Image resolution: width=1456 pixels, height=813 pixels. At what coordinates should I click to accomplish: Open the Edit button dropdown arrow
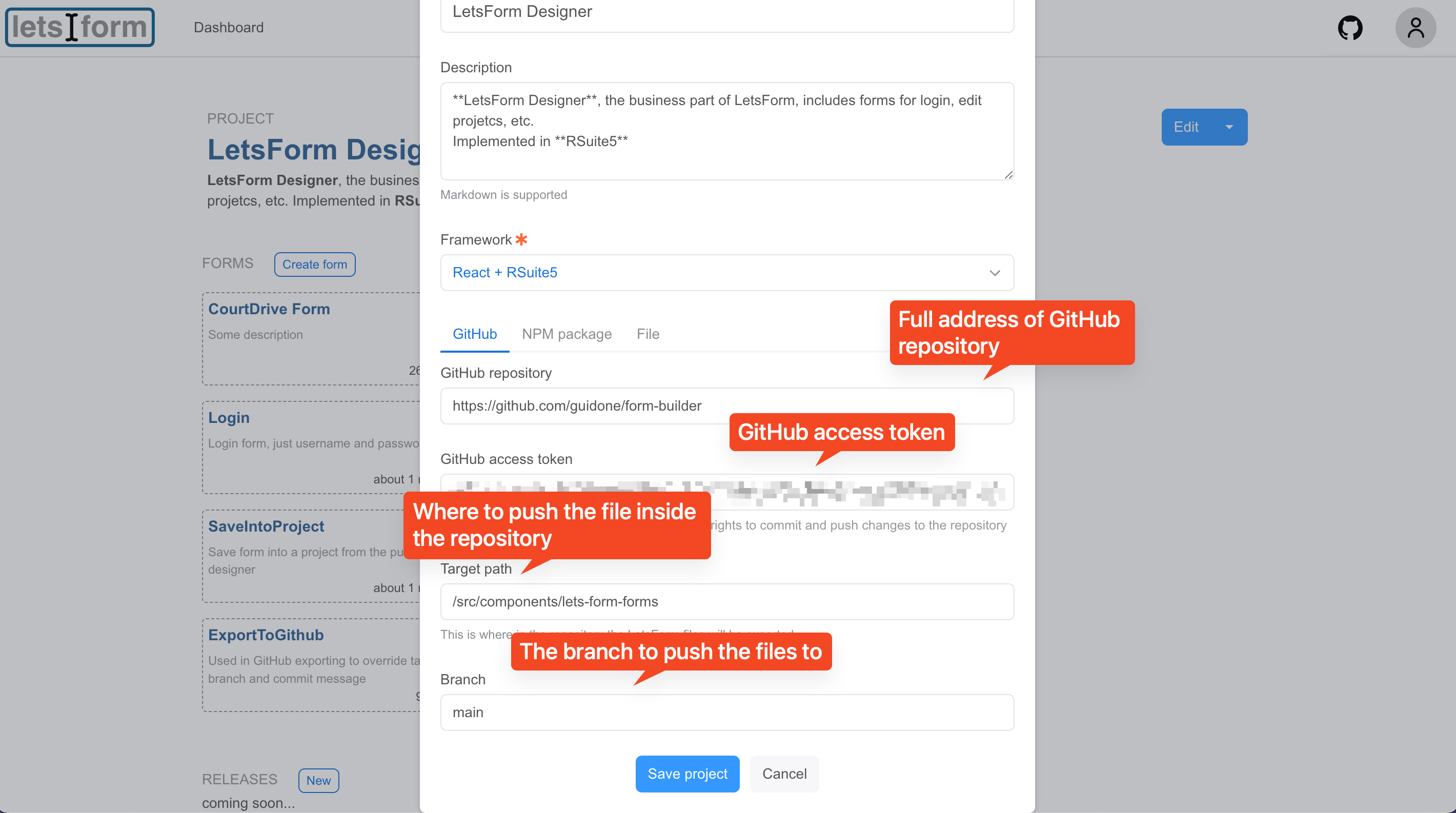[1229, 127]
